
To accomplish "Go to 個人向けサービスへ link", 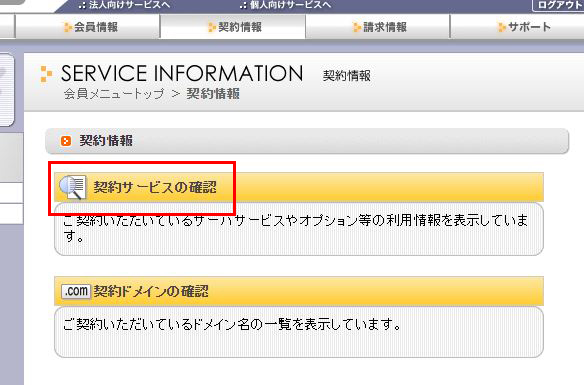I will coord(286,5).
